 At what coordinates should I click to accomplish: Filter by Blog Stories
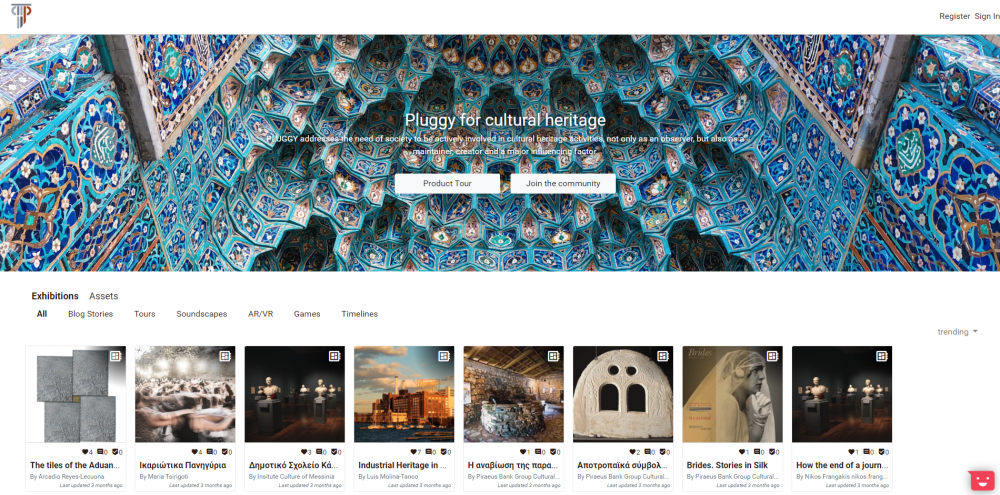tap(91, 314)
